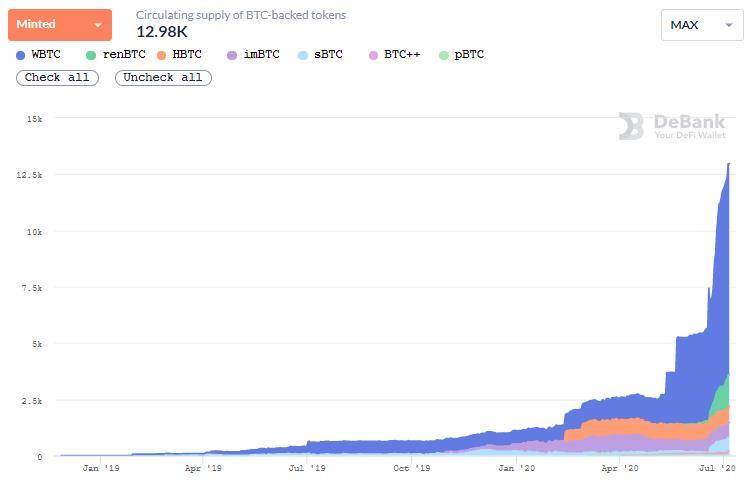Click the Uncheck all button

point(163,77)
